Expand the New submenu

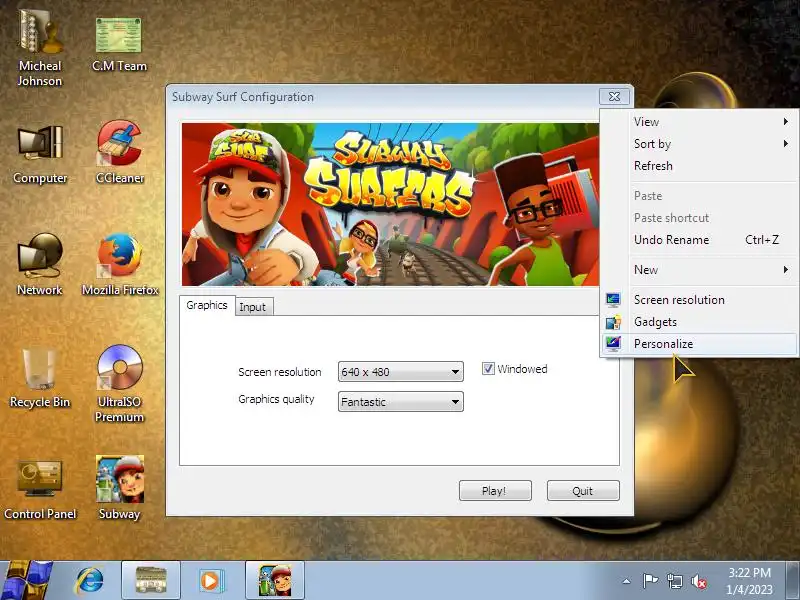[x=699, y=269]
